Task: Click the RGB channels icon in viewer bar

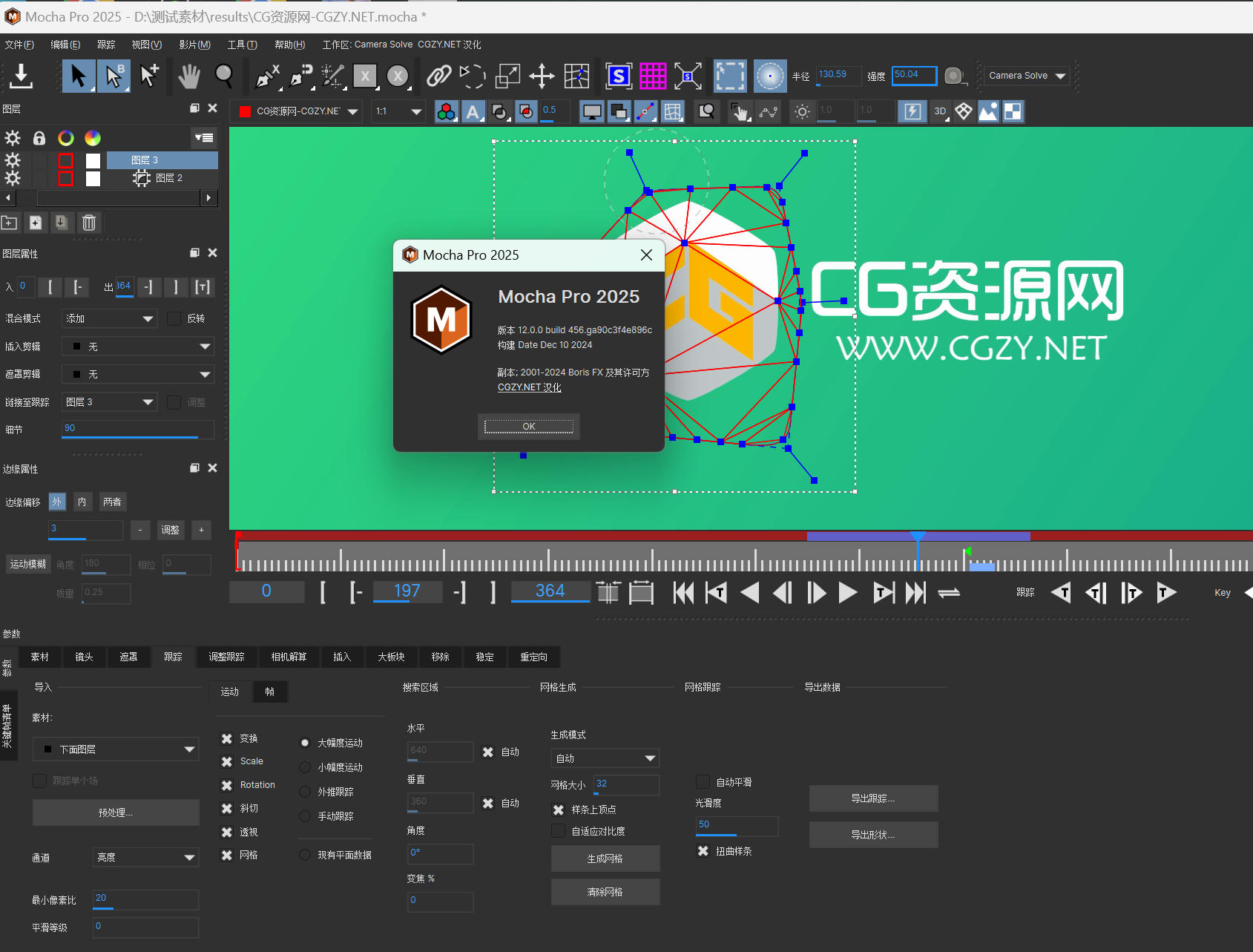Action: (x=446, y=112)
